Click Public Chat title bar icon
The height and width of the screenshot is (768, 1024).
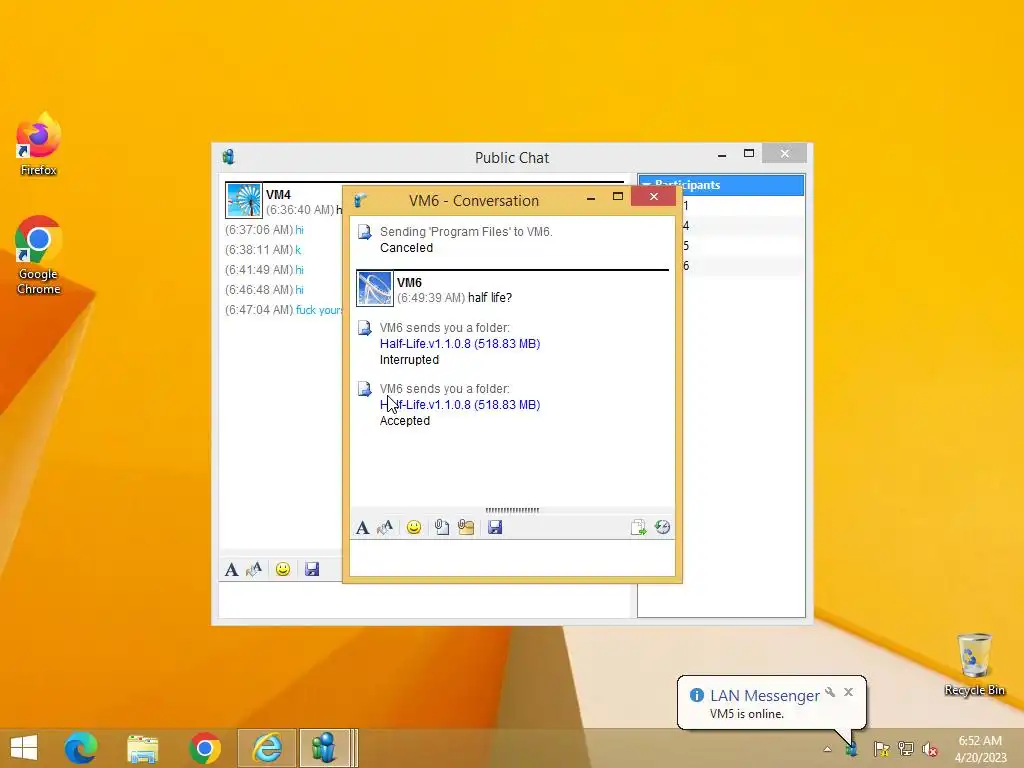pos(229,157)
